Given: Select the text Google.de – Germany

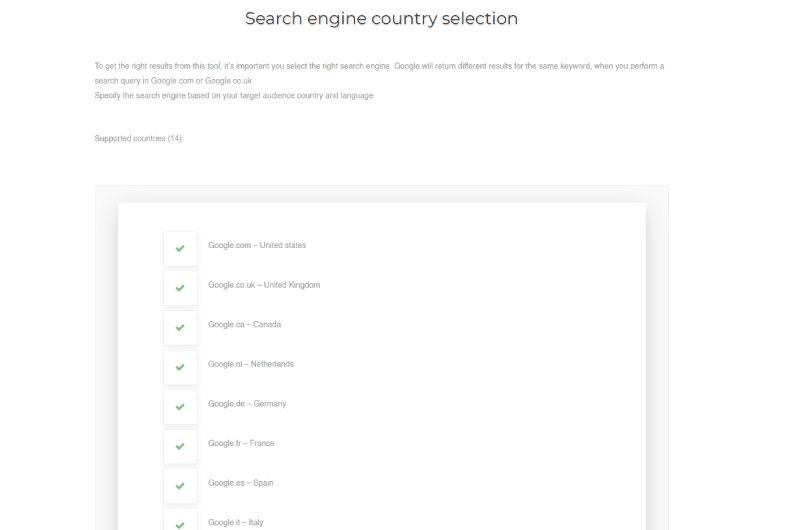Looking at the screenshot, I should coord(247,404).
